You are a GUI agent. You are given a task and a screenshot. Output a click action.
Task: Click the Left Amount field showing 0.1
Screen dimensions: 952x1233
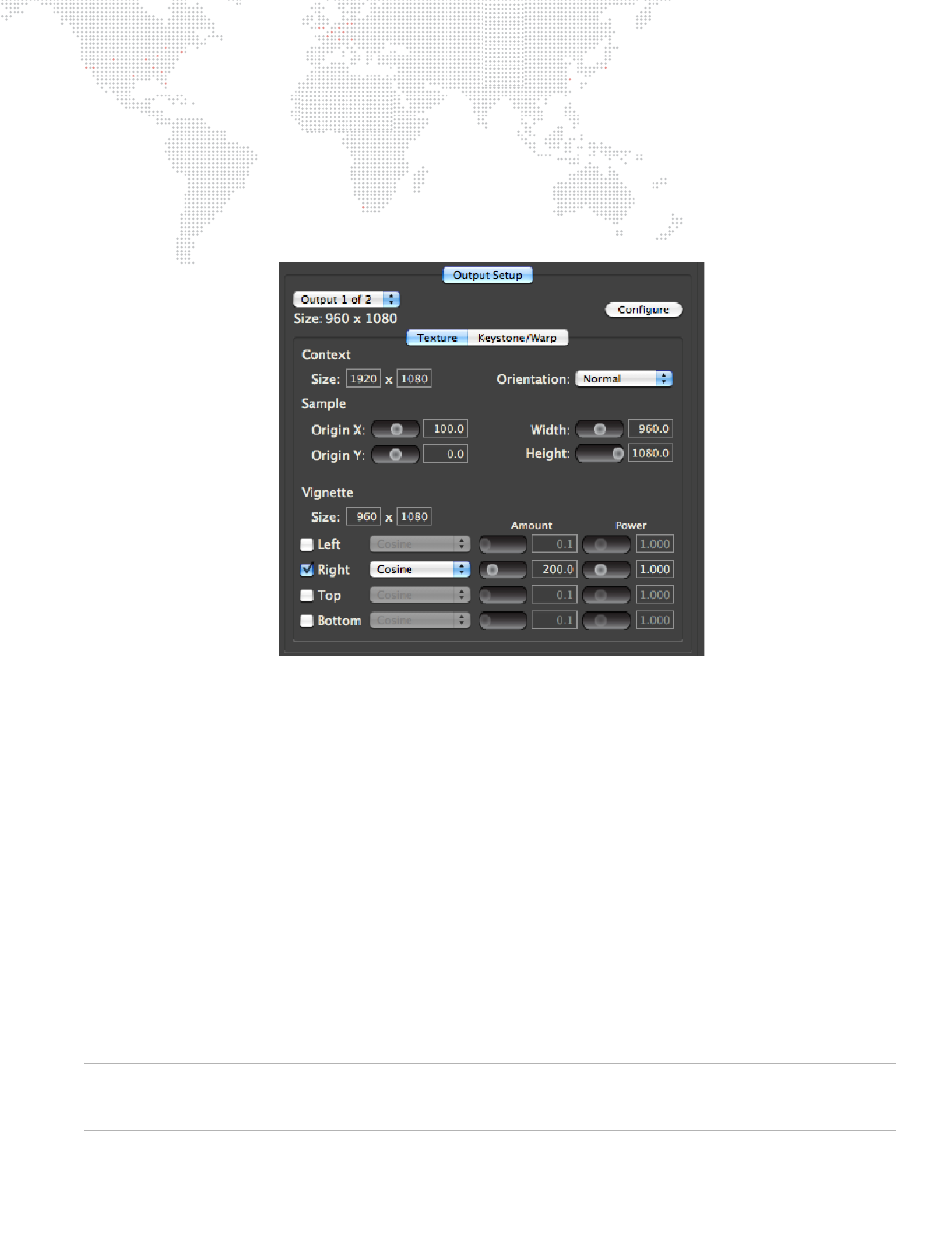pyautogui.click(x=554, y=544)
